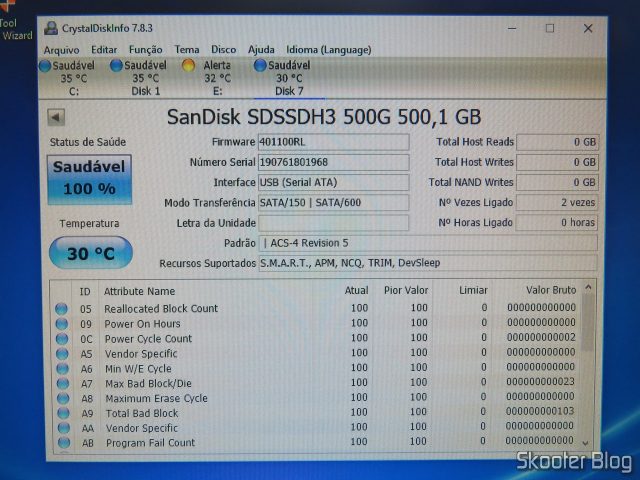Click the blue health orb for drive C:

coord(45,66)
